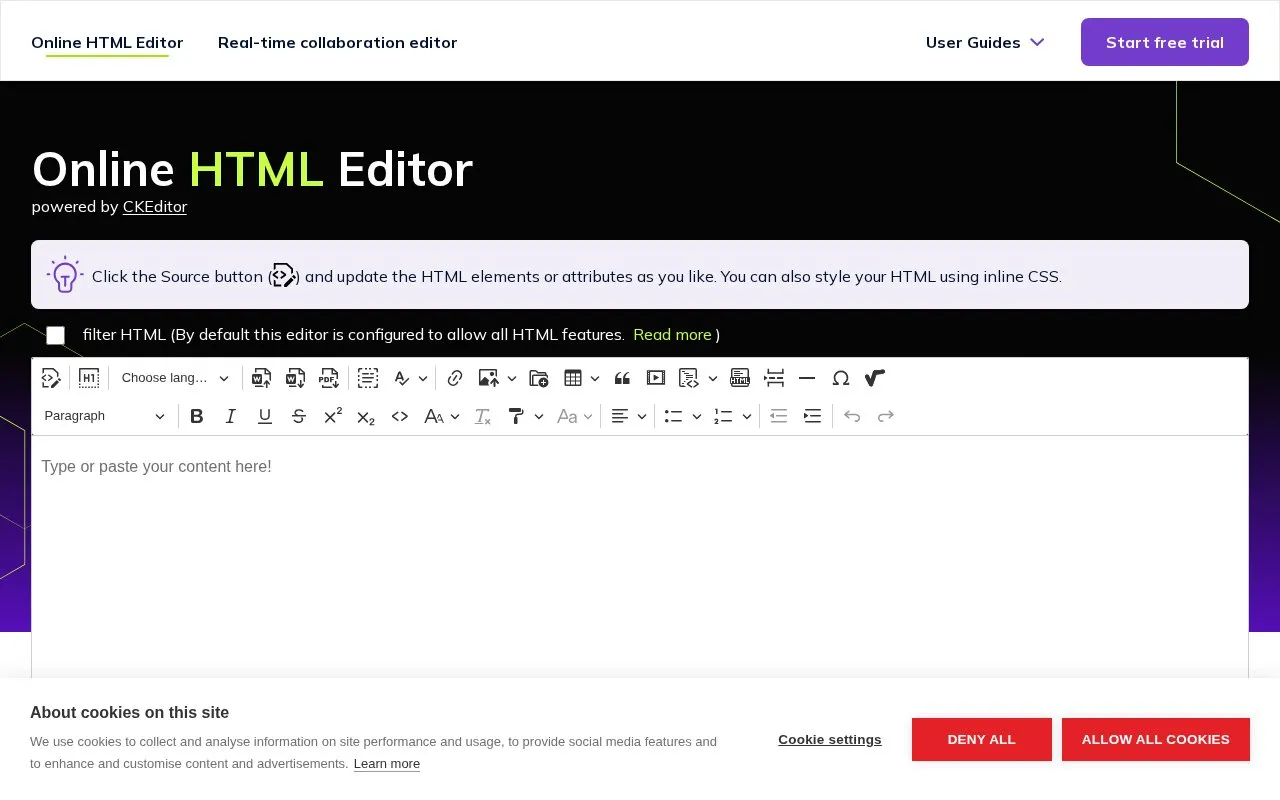Go to the Online HTML Editor tab

pyautogui.click(x=107, y=42)
